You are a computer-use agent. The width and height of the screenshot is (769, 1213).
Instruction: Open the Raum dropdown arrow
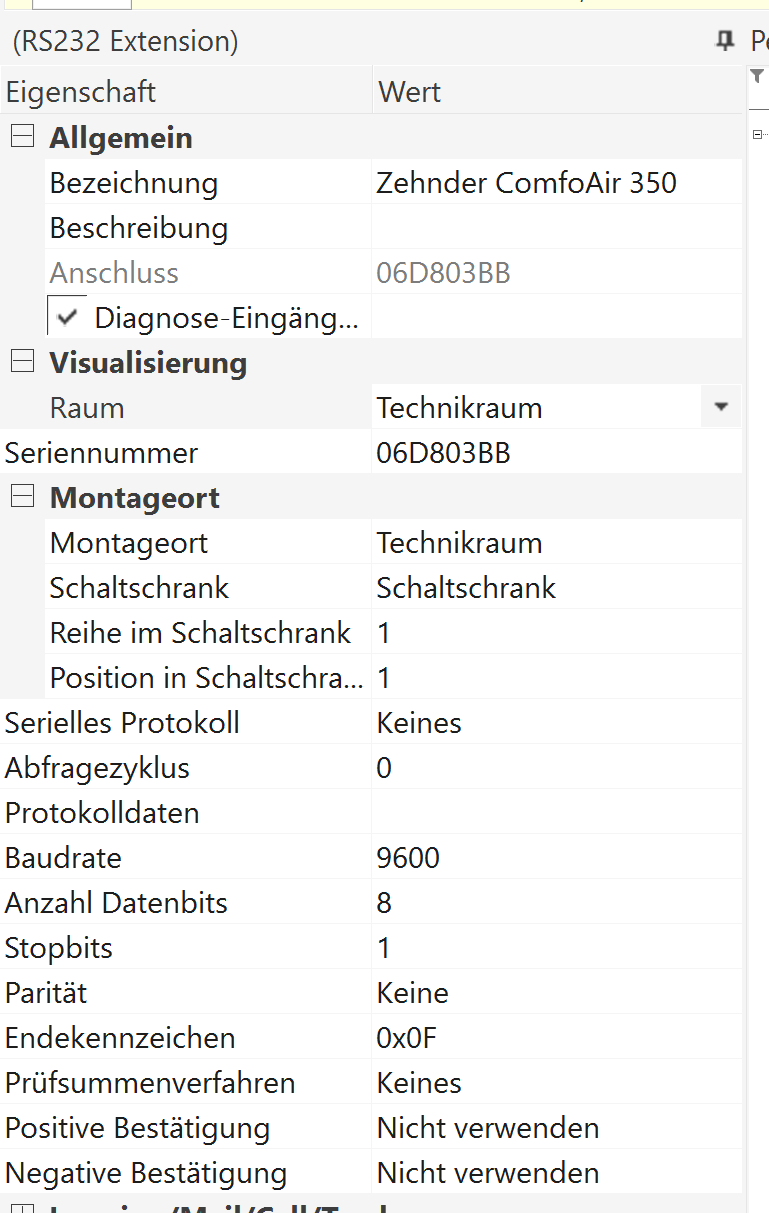coord(720,408)
